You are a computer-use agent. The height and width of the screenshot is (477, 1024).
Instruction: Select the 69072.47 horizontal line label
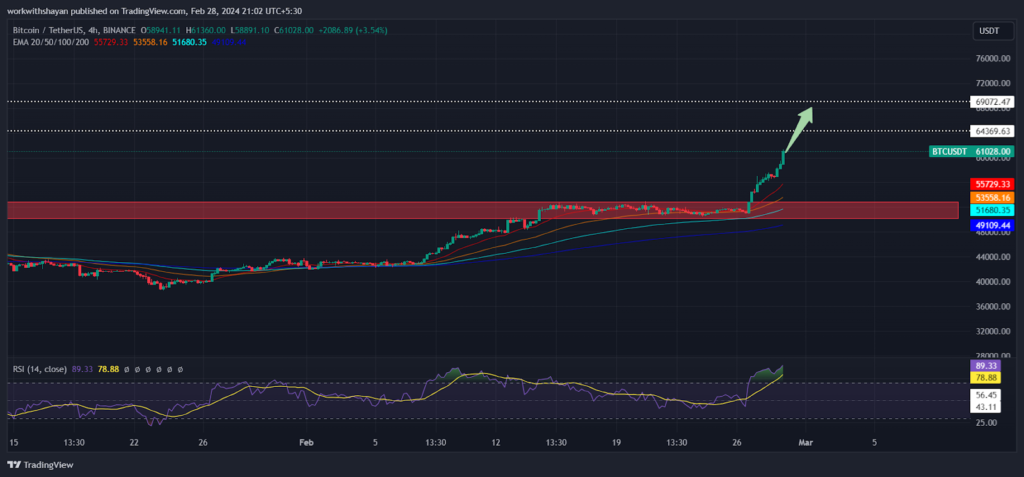click(992, 102)
